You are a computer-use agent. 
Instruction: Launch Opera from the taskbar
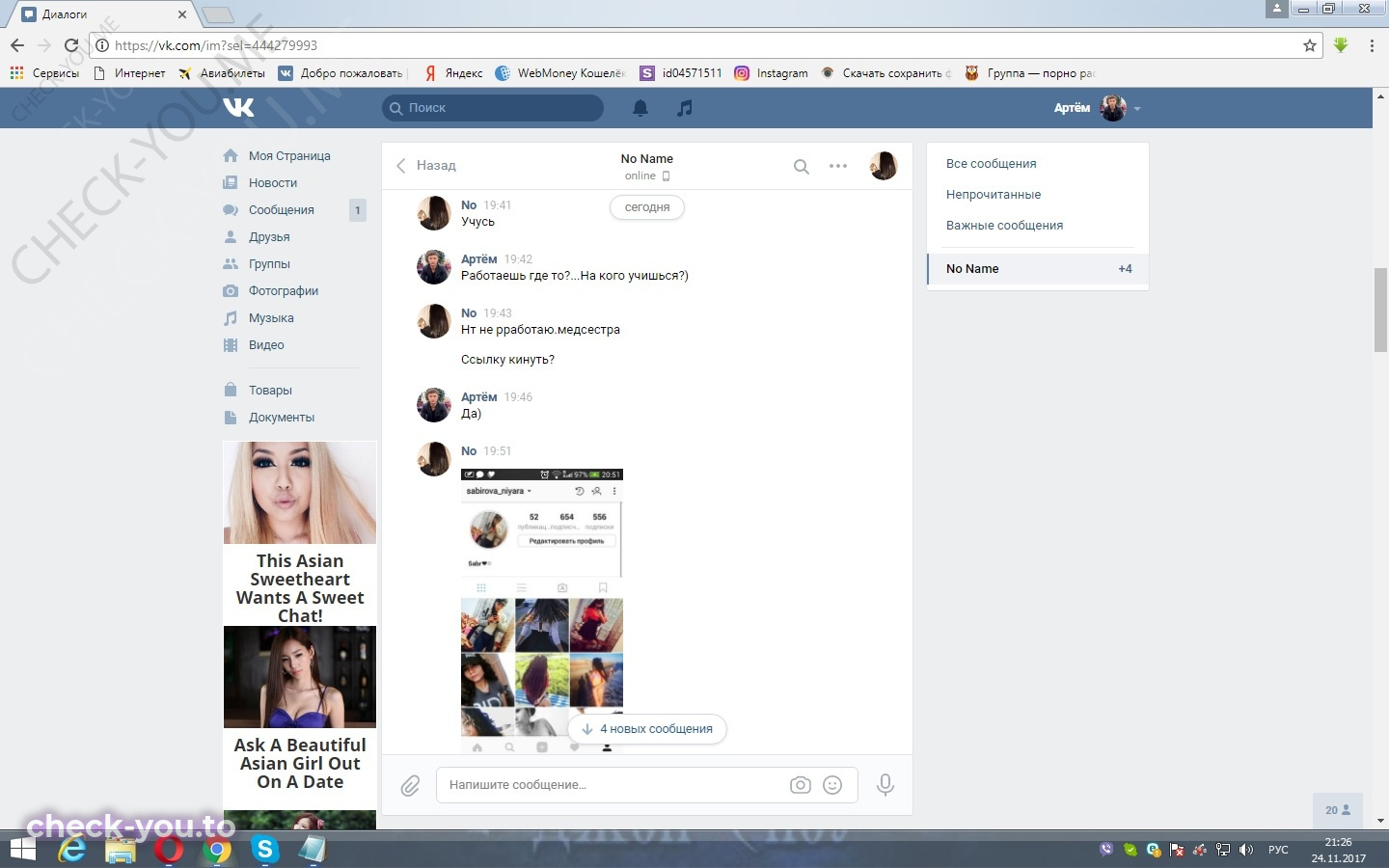coord(169,850)
